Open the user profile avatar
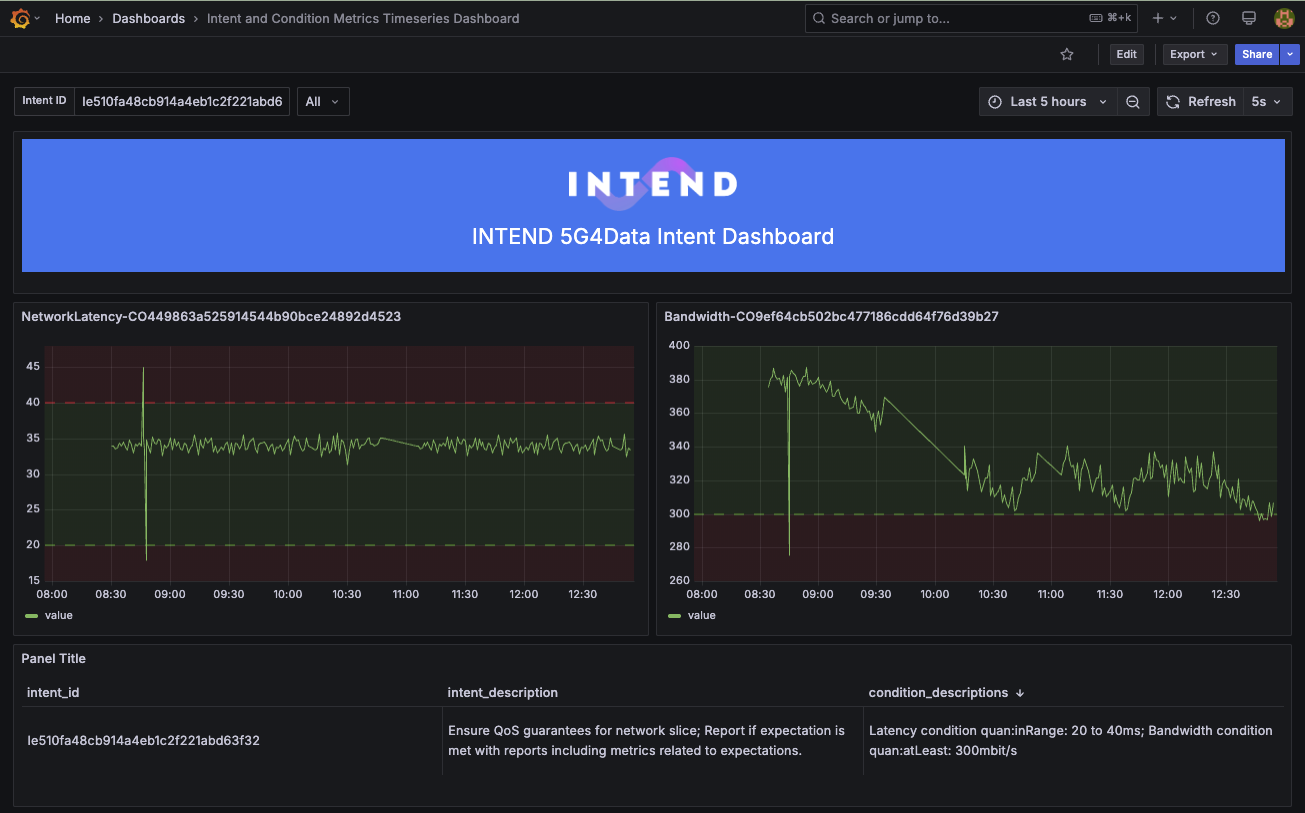The width and height of the screenshot is (1305, 813). click(1284, 18)
